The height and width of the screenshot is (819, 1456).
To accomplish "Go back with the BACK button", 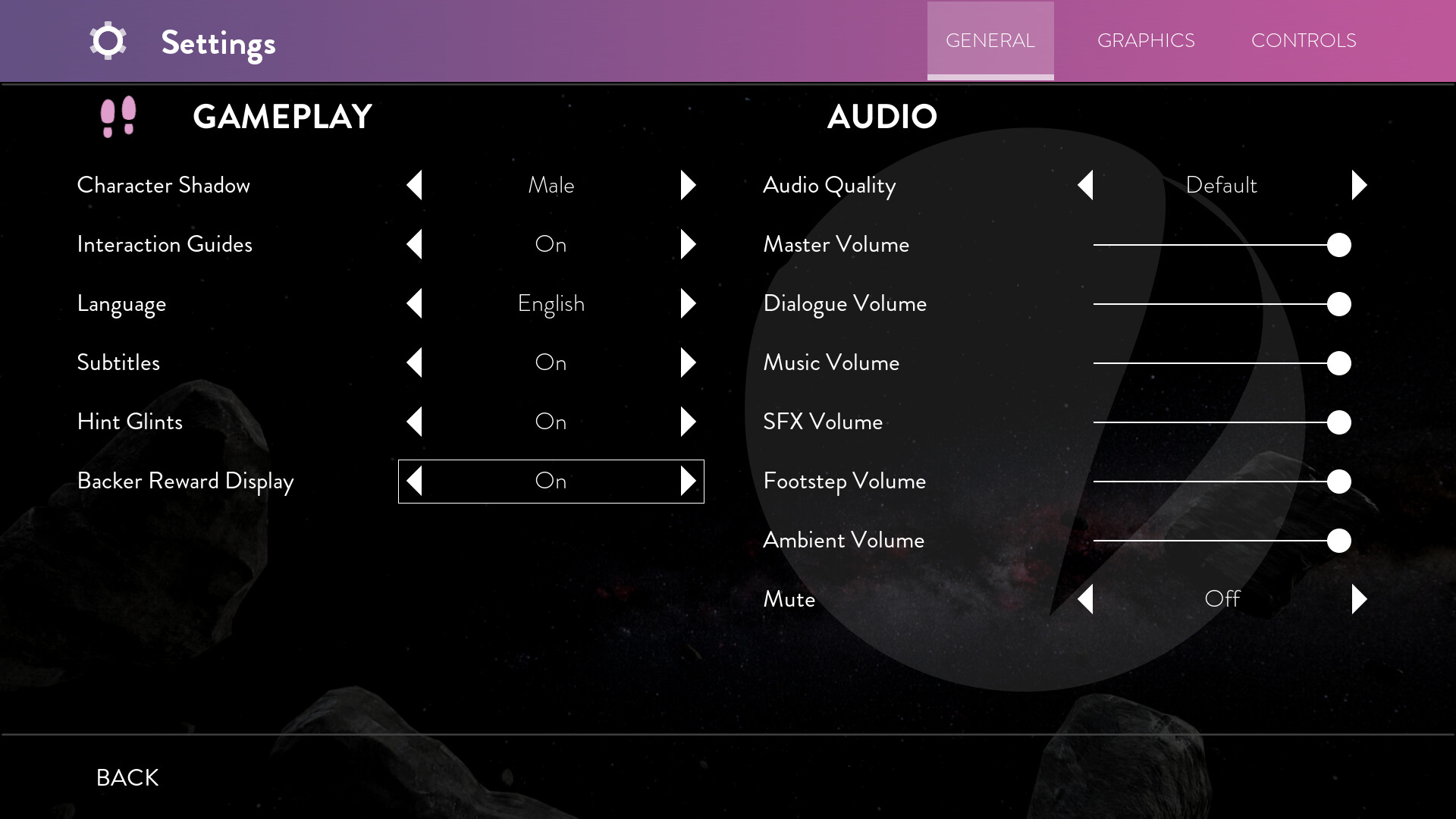I will [127, 777].
